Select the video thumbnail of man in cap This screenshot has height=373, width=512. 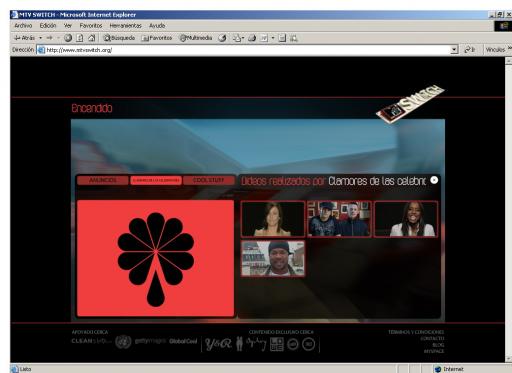point(273,259)
